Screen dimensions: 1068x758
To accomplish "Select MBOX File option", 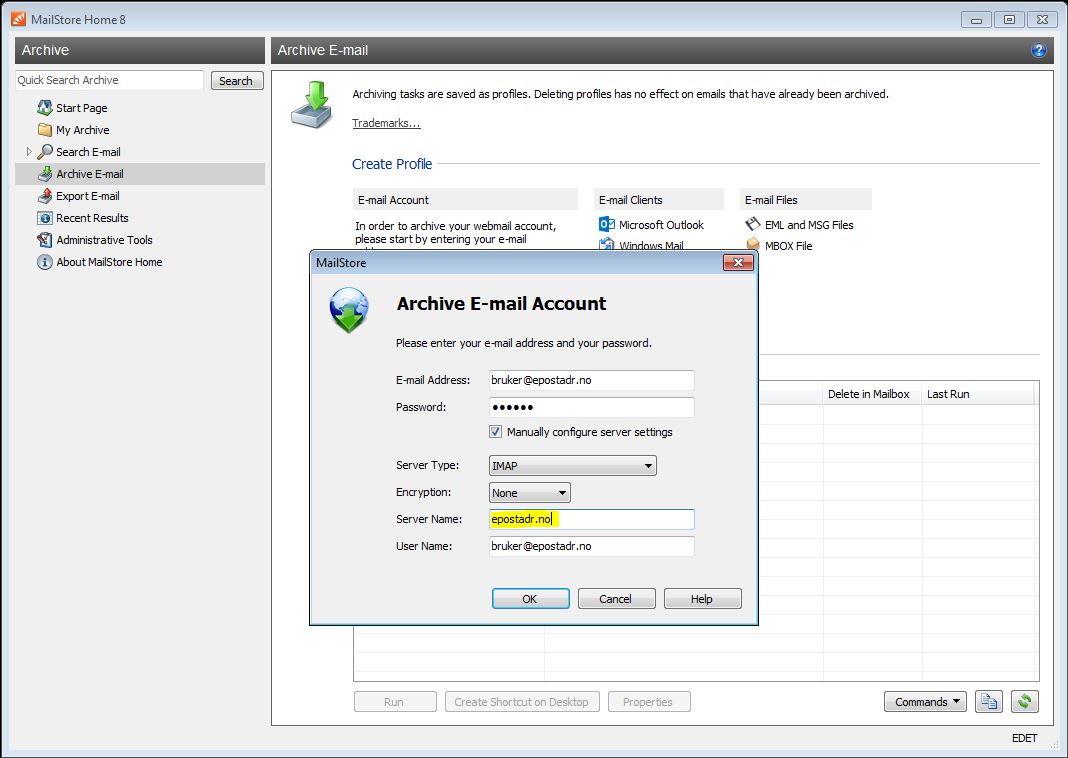I will (x=788, y=246).
